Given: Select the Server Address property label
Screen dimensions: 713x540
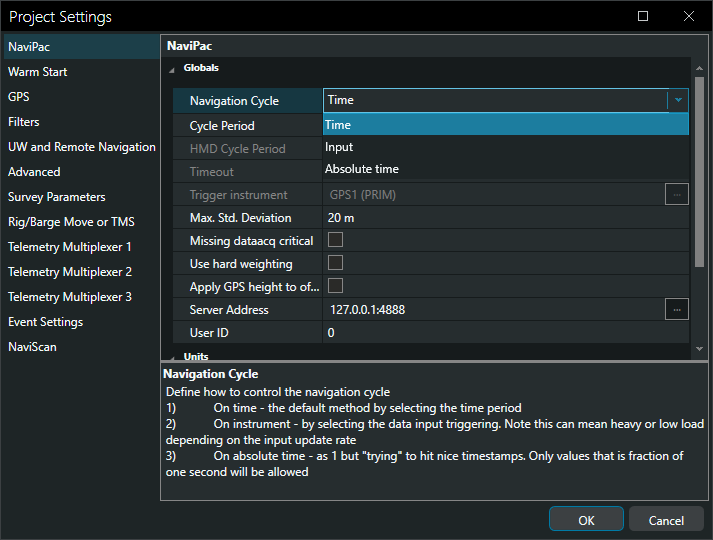Looking at the screenshot, I should point(248,310).
